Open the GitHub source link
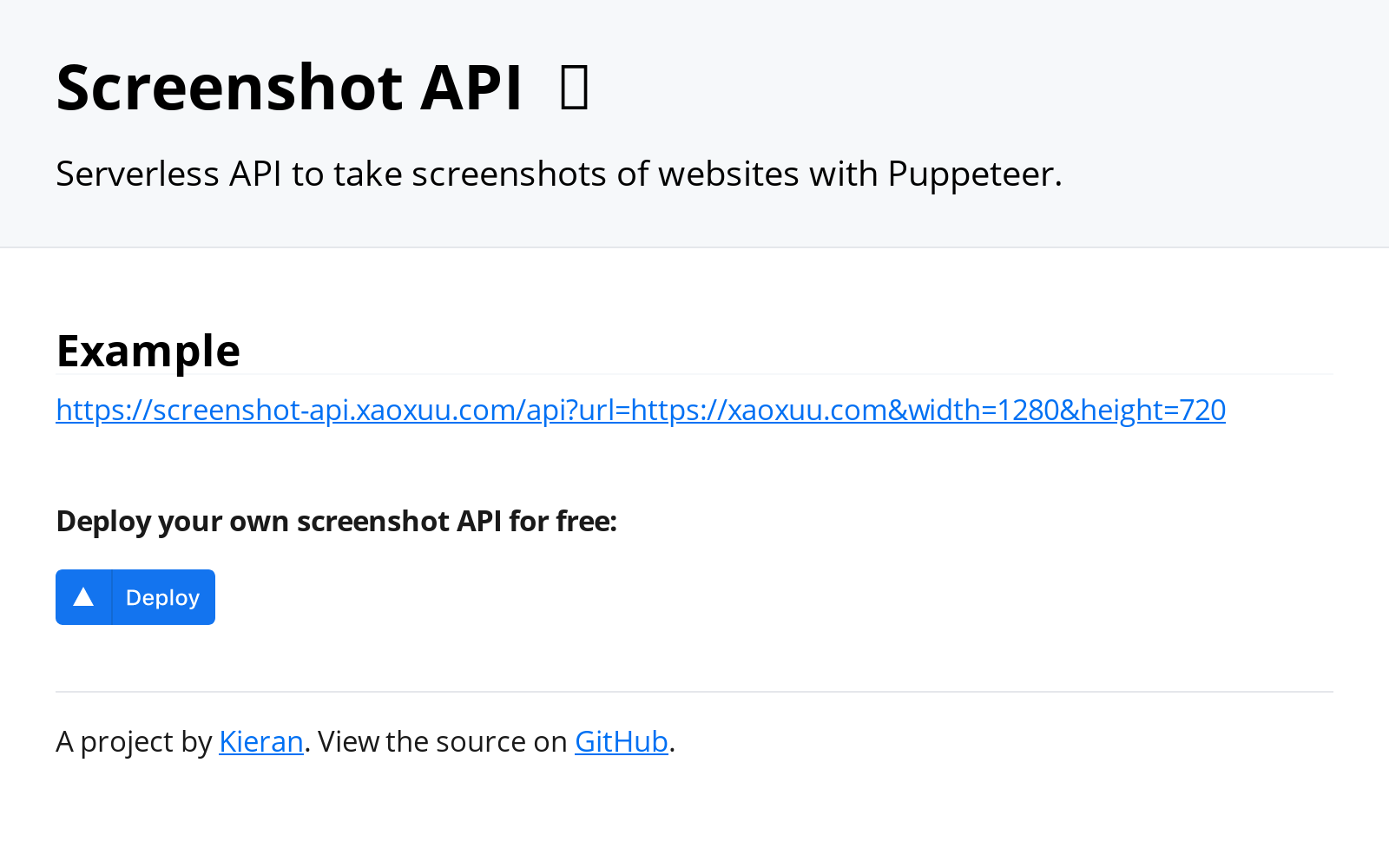Image resolution: width=1389 pixels, height=868 pixels. (621, 742)
